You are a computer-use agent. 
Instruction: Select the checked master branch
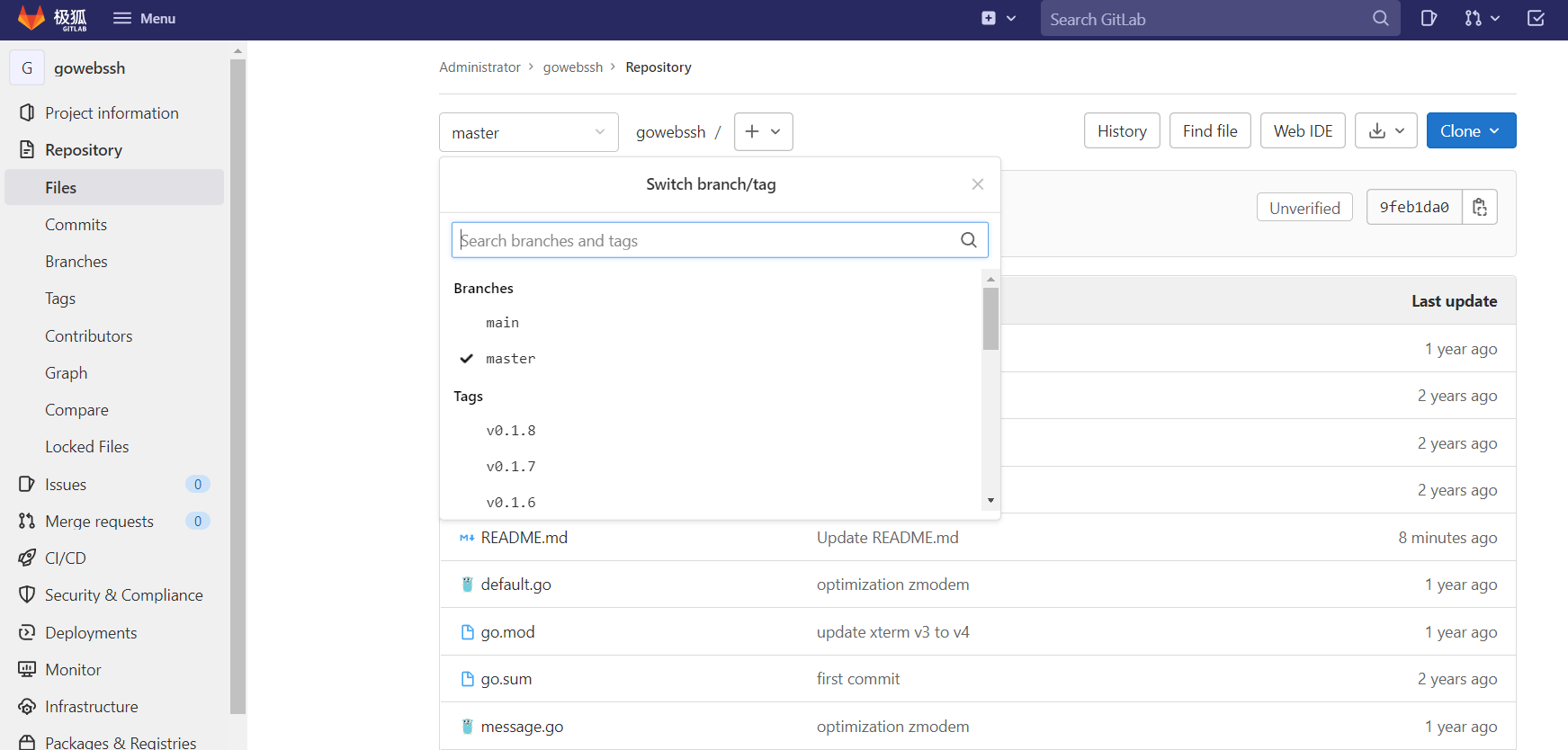click(510, 358)
